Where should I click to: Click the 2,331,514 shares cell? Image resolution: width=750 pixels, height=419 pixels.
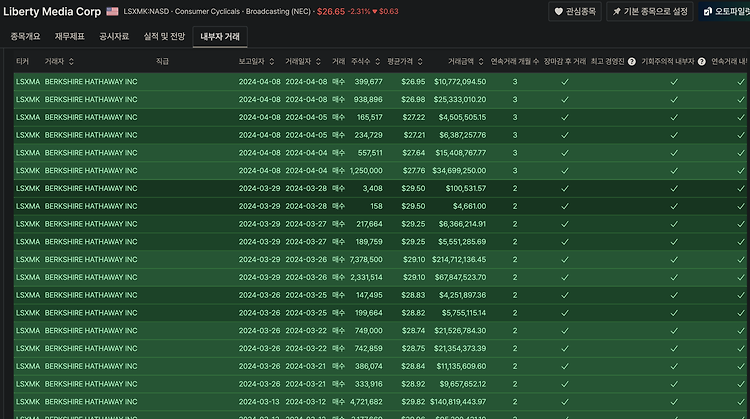pos(366,277)
